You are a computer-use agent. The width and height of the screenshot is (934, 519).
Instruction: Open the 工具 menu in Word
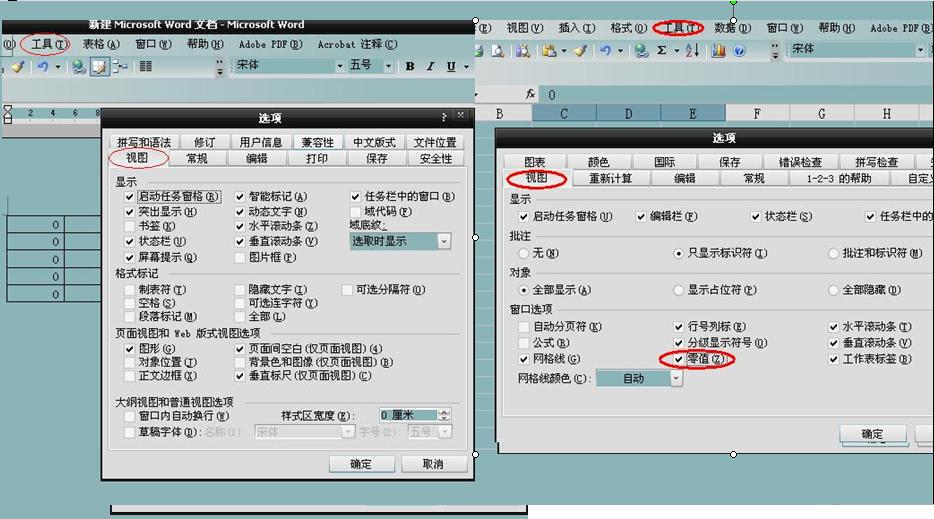coord(48,44)
